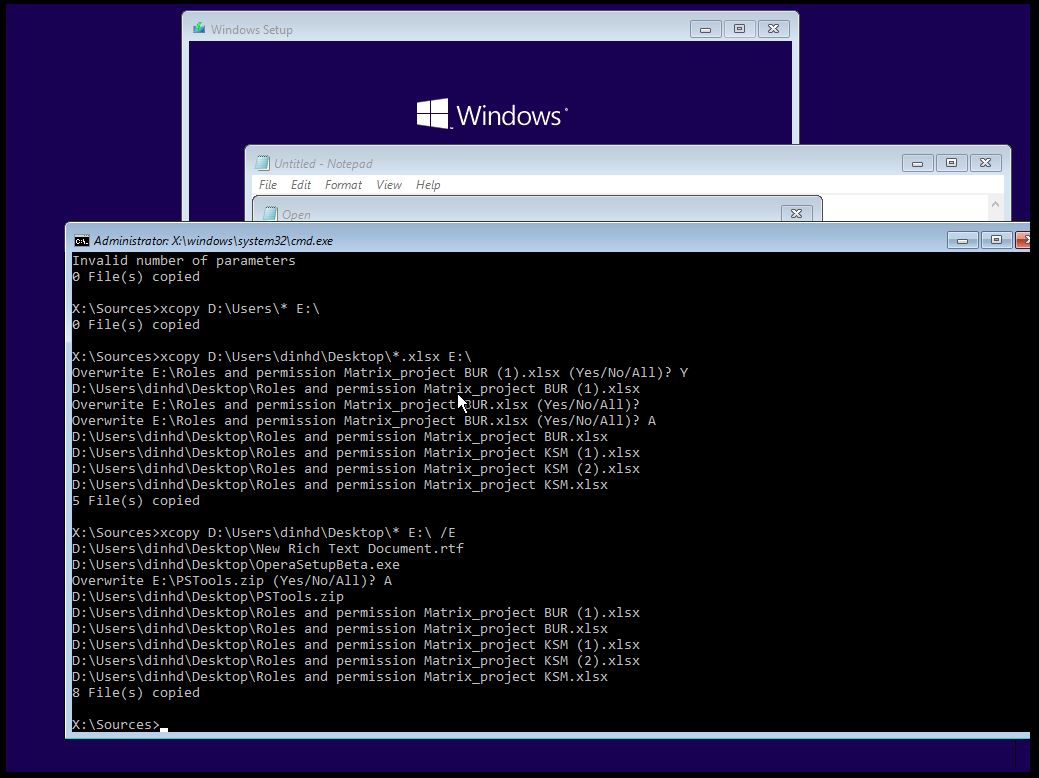Close the Open dialog

pos(796,213)
